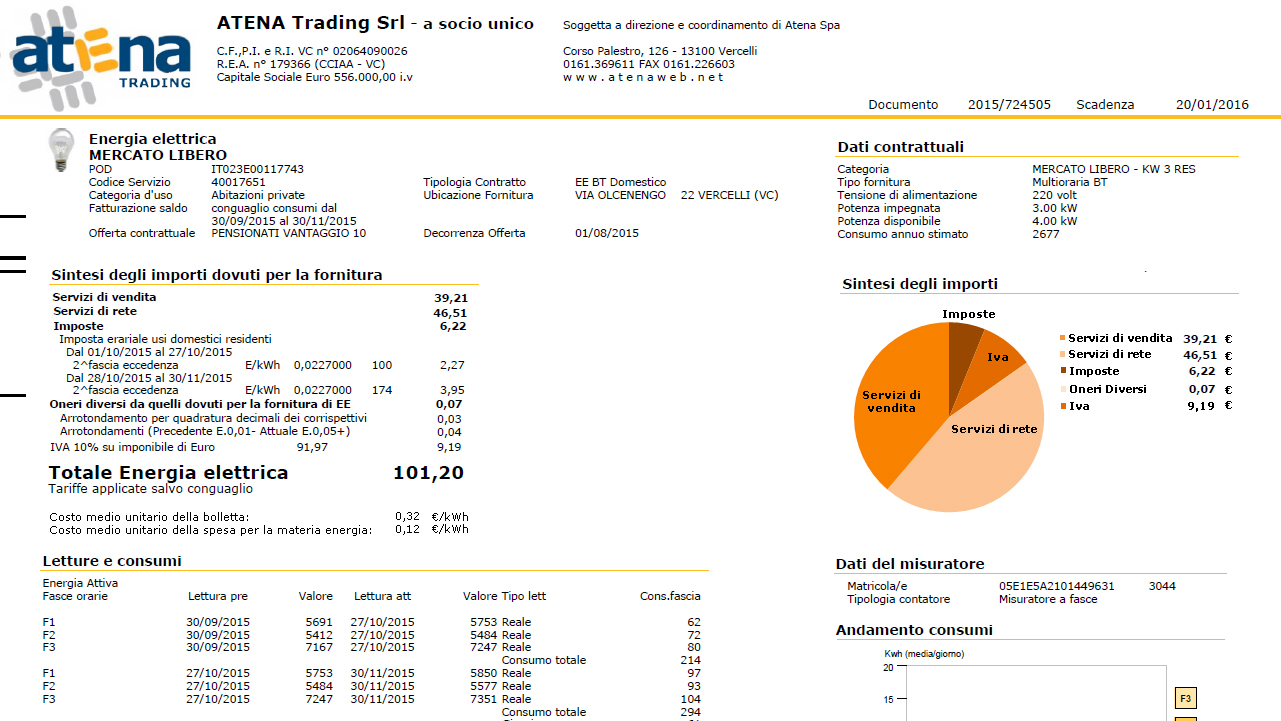The height and width of the screenshot is (721, 1281).
Task: Click the Lettura pre column header
Action: coord(218,596)
